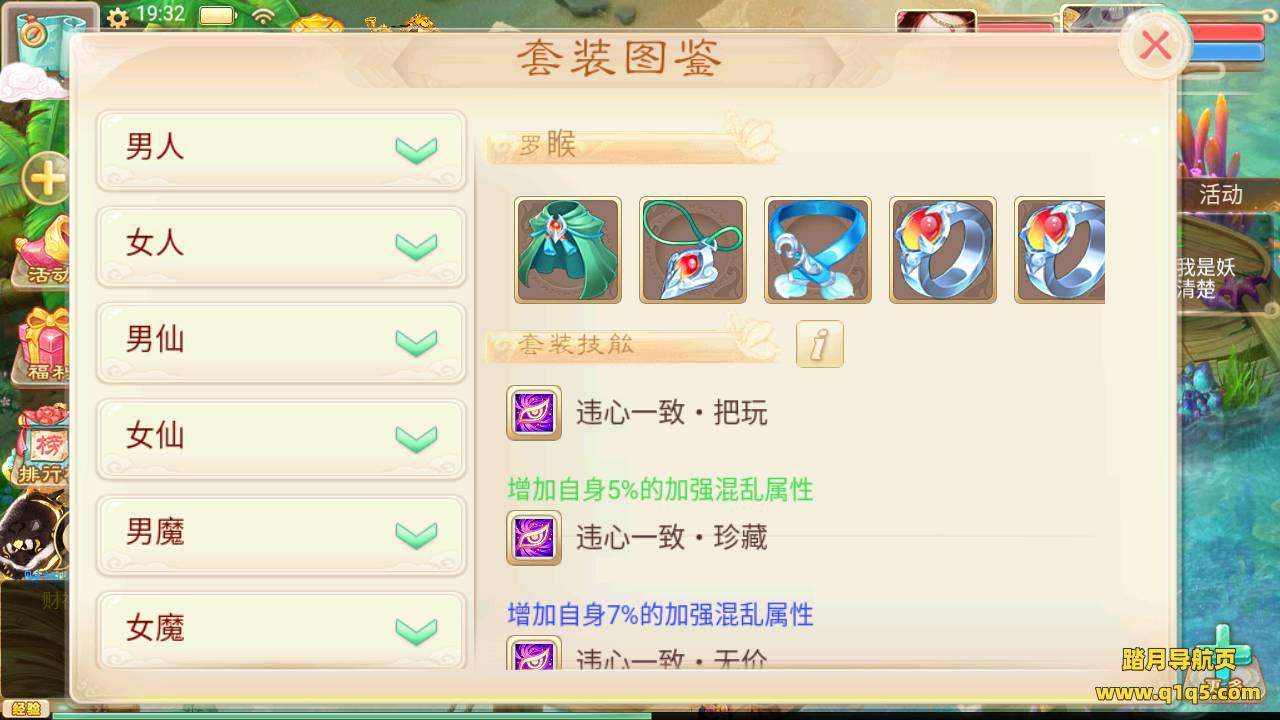
Task: Select the green cloak armor icon
Action: click(x=568, y=250)
